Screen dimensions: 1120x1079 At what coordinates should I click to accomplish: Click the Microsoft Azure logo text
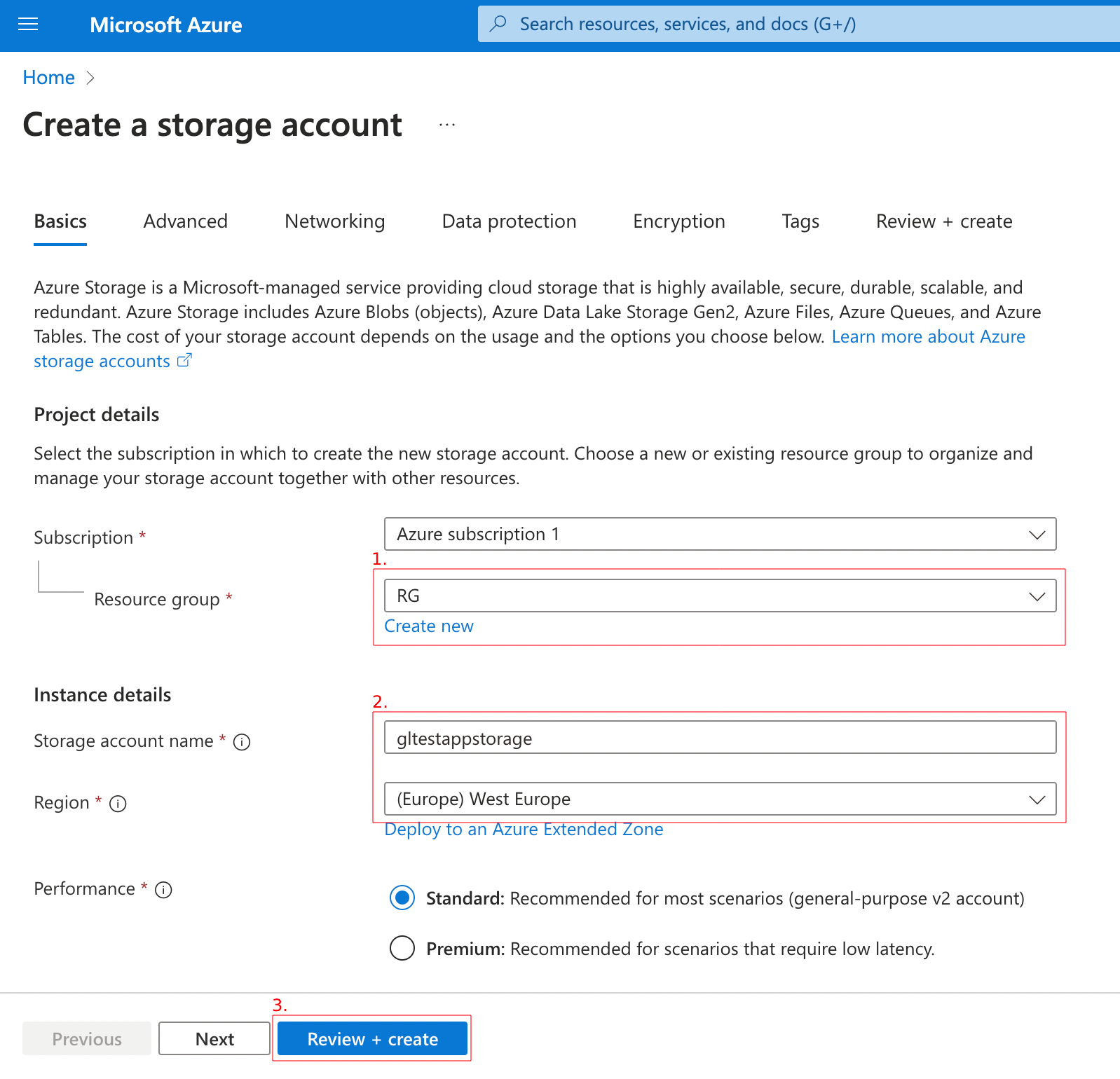coord(166,25)
